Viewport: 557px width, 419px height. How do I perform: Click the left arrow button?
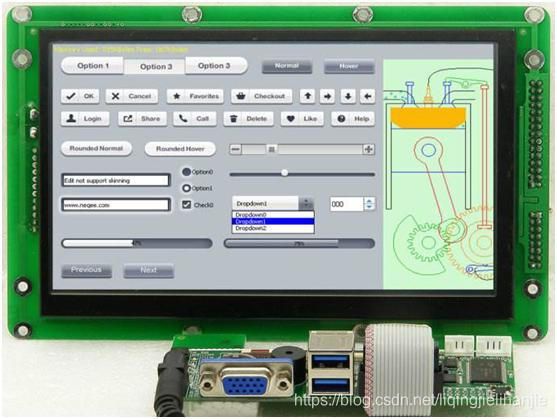[368, 96]
